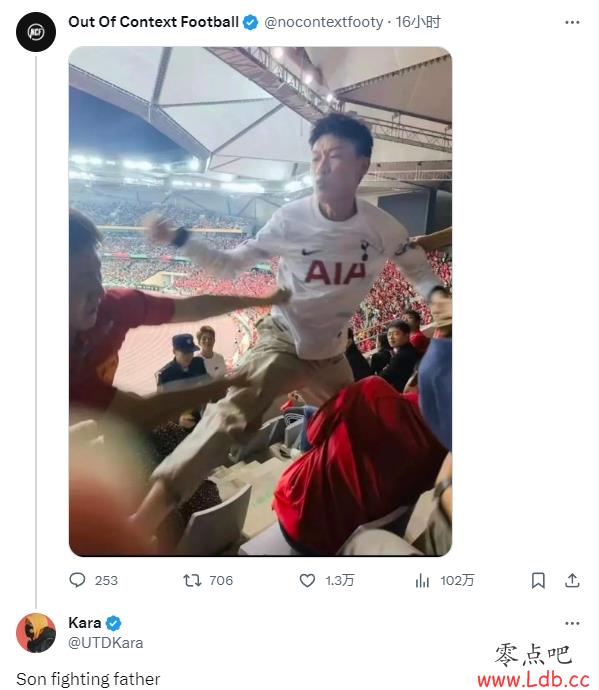Image resolution: width=599 pixels, height=690 pixels.
Task: Bookmark the football fight post
Action: click(538, 580)
